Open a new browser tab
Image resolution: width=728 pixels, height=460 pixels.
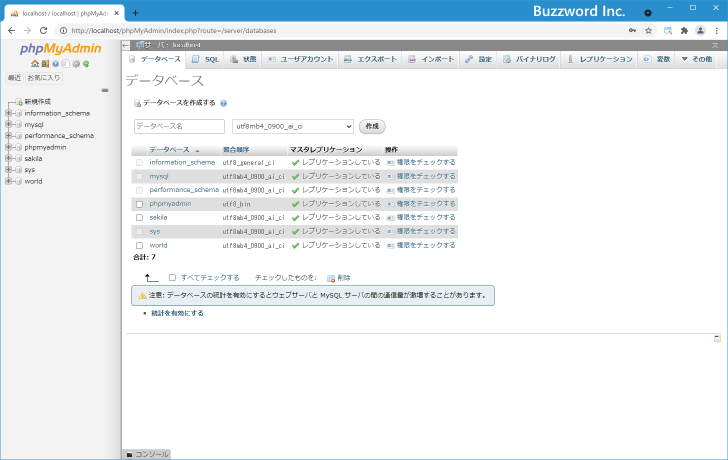point(135,13)
